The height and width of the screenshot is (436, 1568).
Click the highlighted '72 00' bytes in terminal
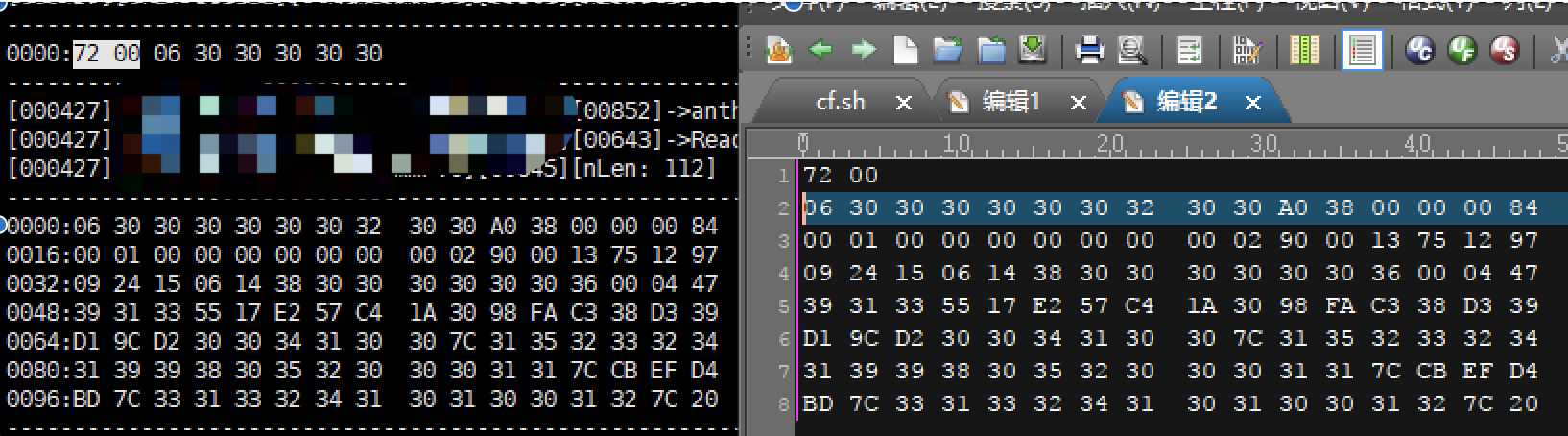pos(107,53)
